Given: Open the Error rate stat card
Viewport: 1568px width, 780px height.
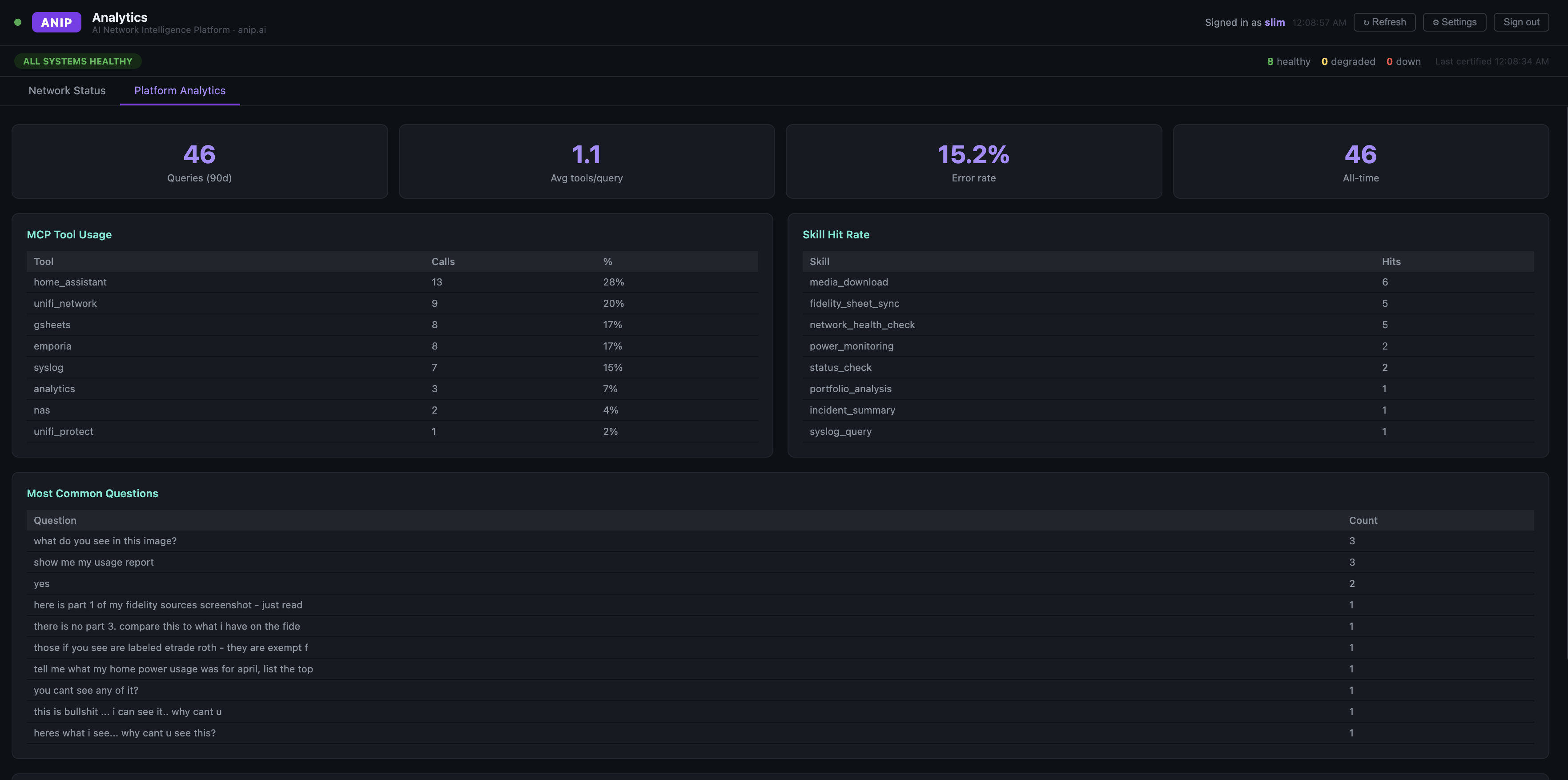Looking at the screenshot, I should 973,161.
